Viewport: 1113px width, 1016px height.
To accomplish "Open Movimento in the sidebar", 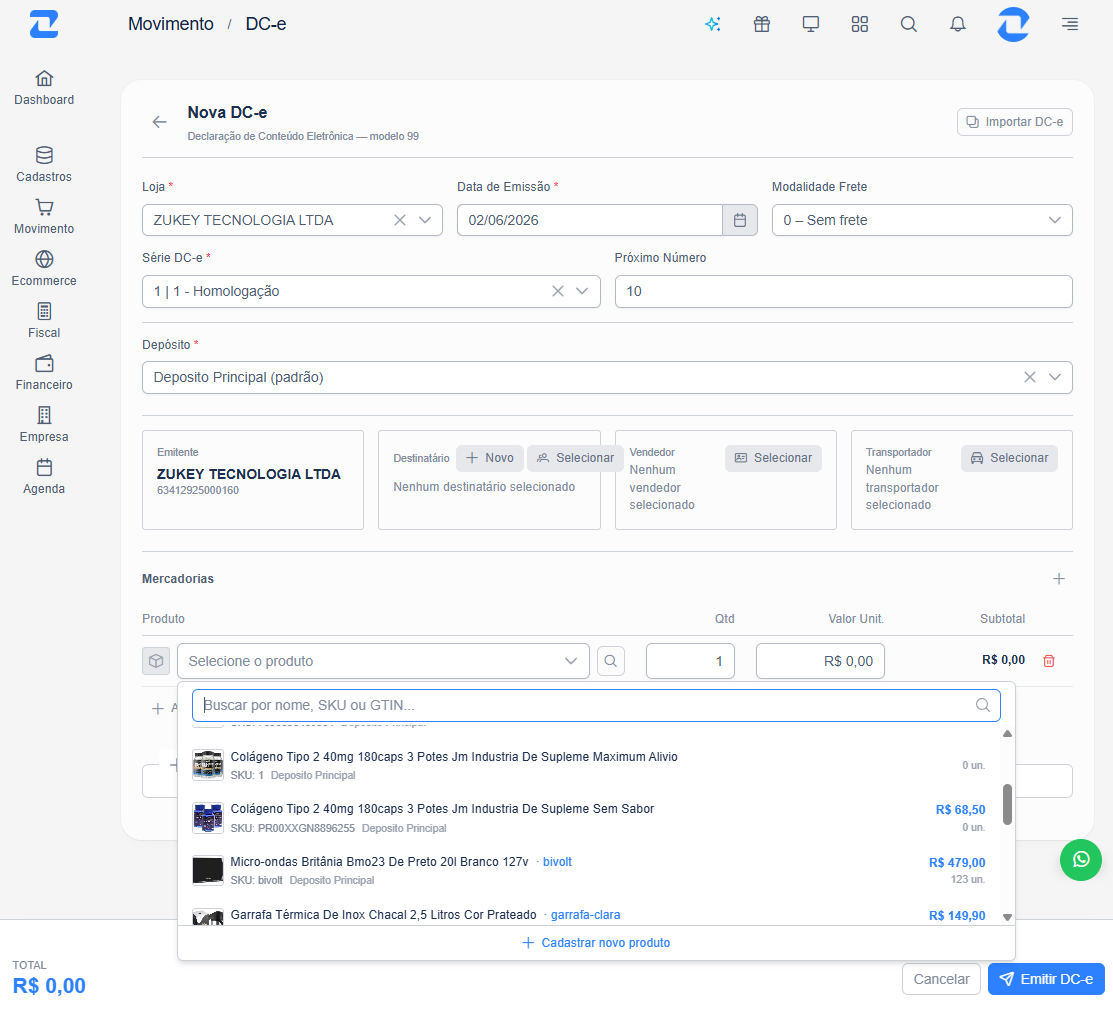I will [44, 217].
